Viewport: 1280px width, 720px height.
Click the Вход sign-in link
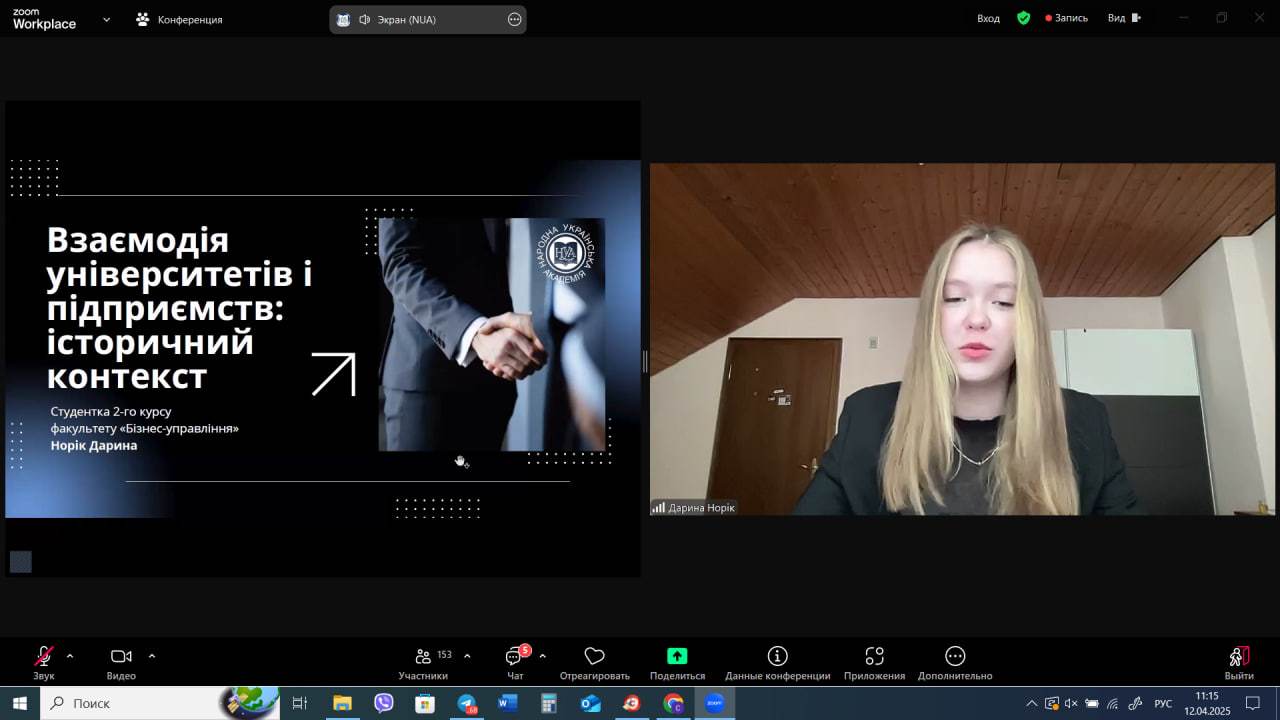988,18
